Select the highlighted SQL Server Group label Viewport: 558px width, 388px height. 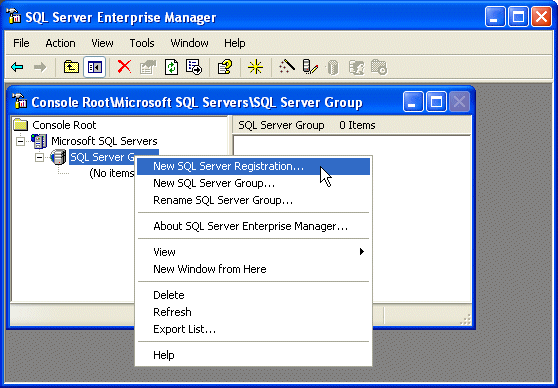[x=103, y=157]
